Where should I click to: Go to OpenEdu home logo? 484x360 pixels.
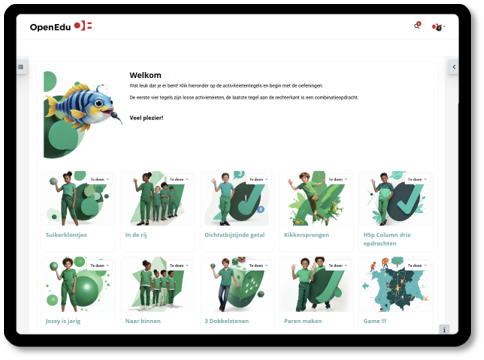pyautogui.click(x=61, y=26)
